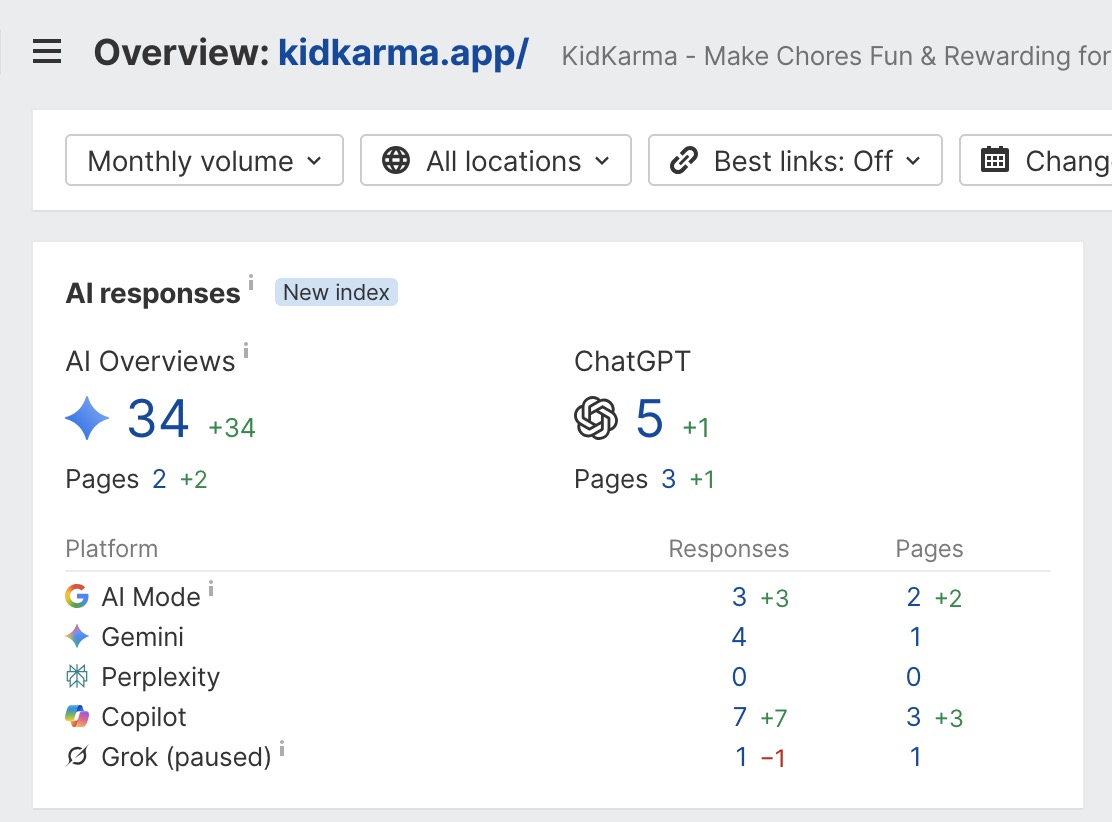The height and width of the screenshot is (822, 1112).
Task: Click the Copilot platform label
Action: pos(143,717)
